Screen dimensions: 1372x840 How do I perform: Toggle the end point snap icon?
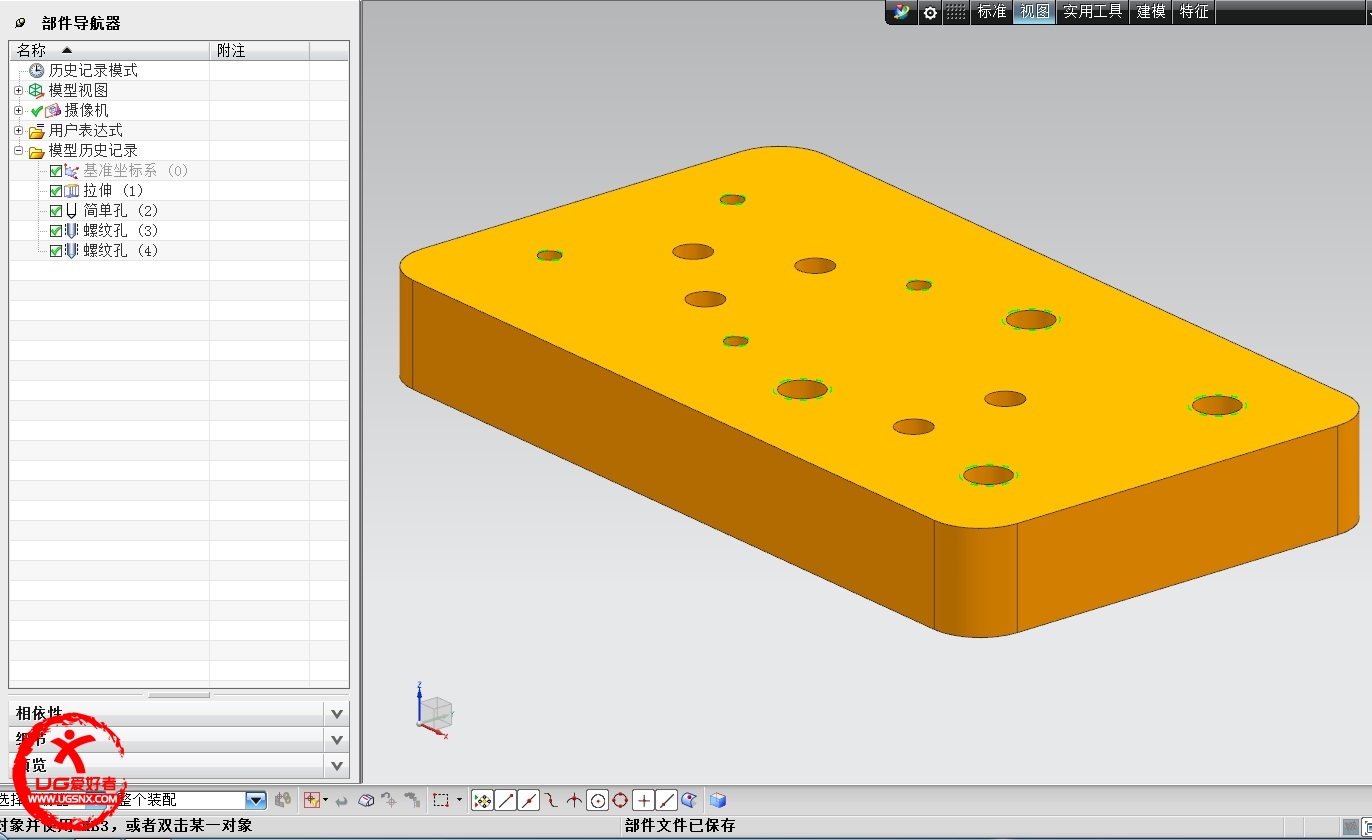coord(506,800)
